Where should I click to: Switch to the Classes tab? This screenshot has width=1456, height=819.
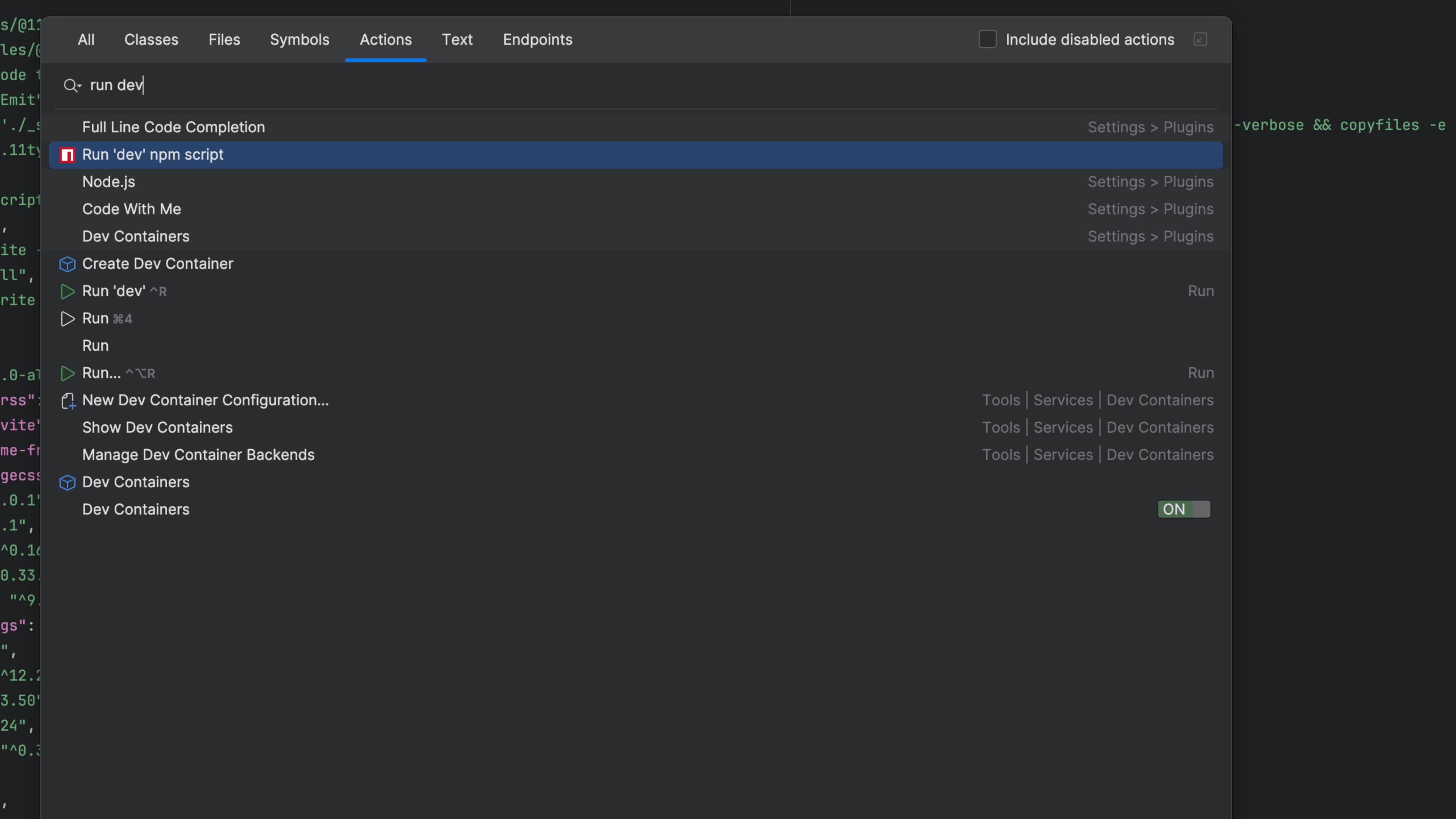pyautogui.click(x=151, y=39)
